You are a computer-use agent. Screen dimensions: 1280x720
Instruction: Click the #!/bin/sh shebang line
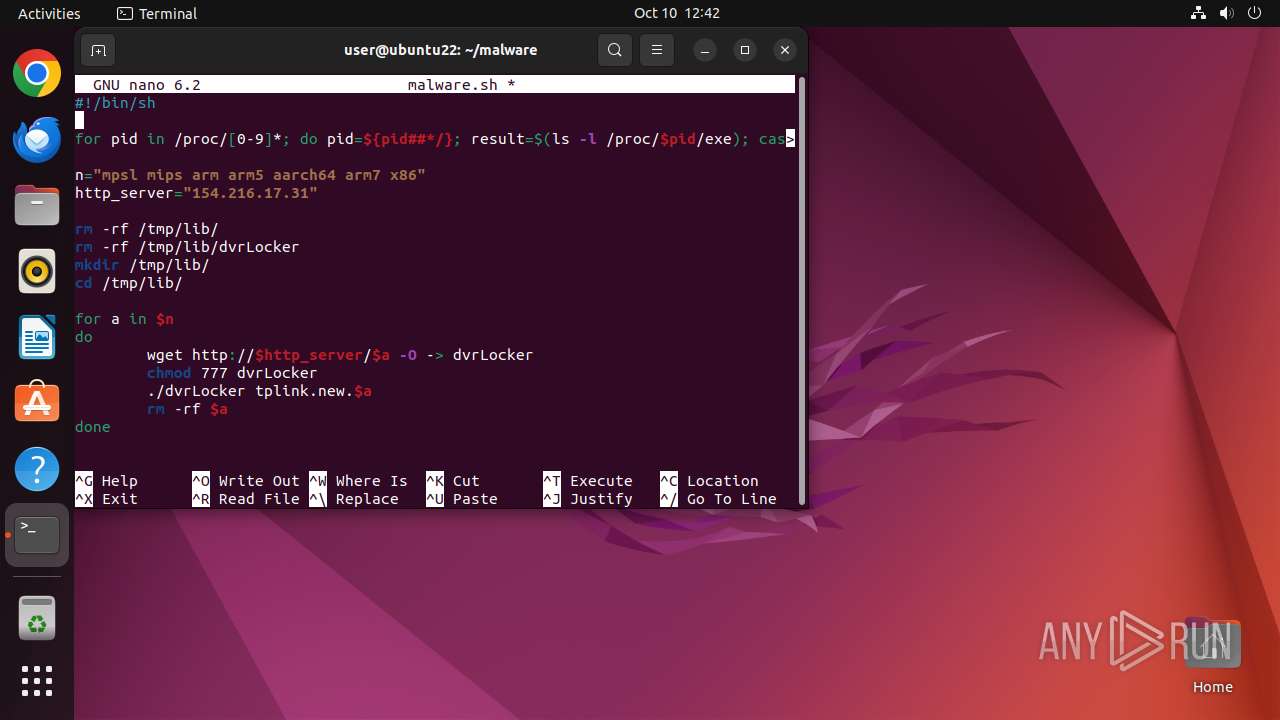pos(115,103)
